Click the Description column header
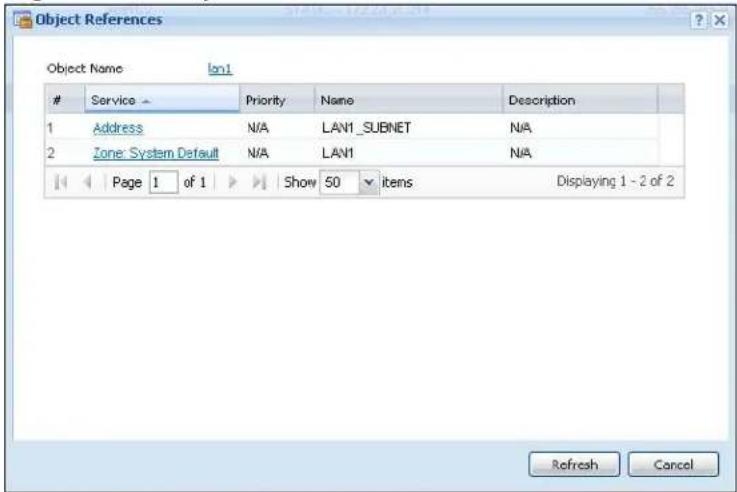 coord(580,100)
